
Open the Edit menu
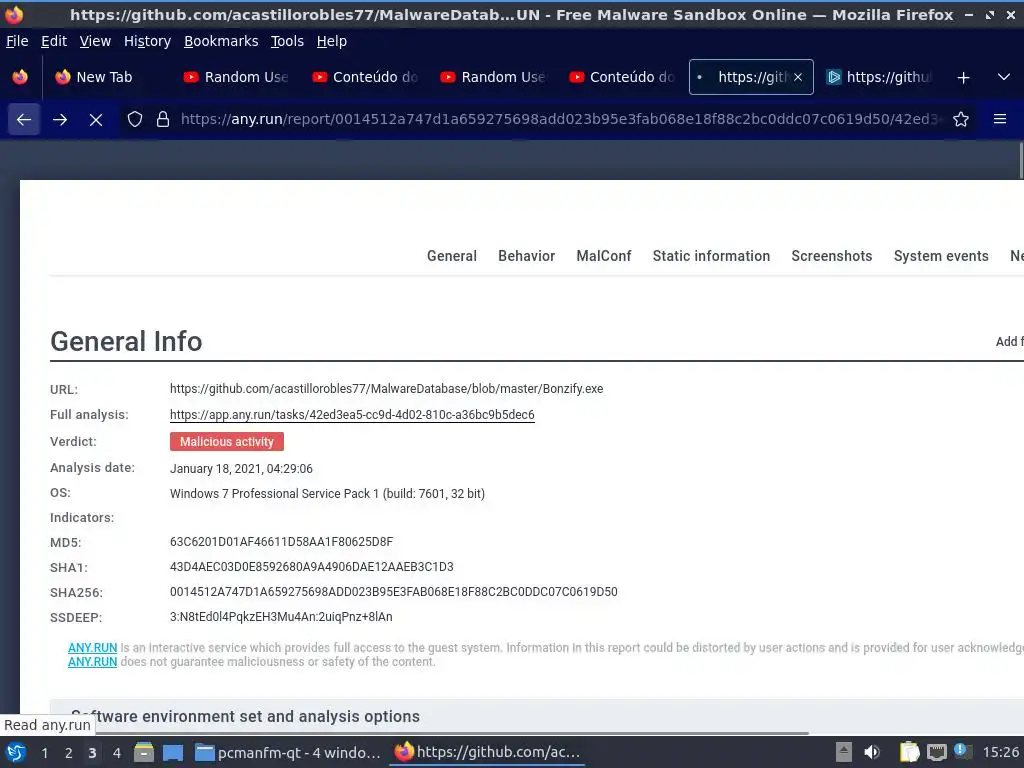(x=54, y=41)
